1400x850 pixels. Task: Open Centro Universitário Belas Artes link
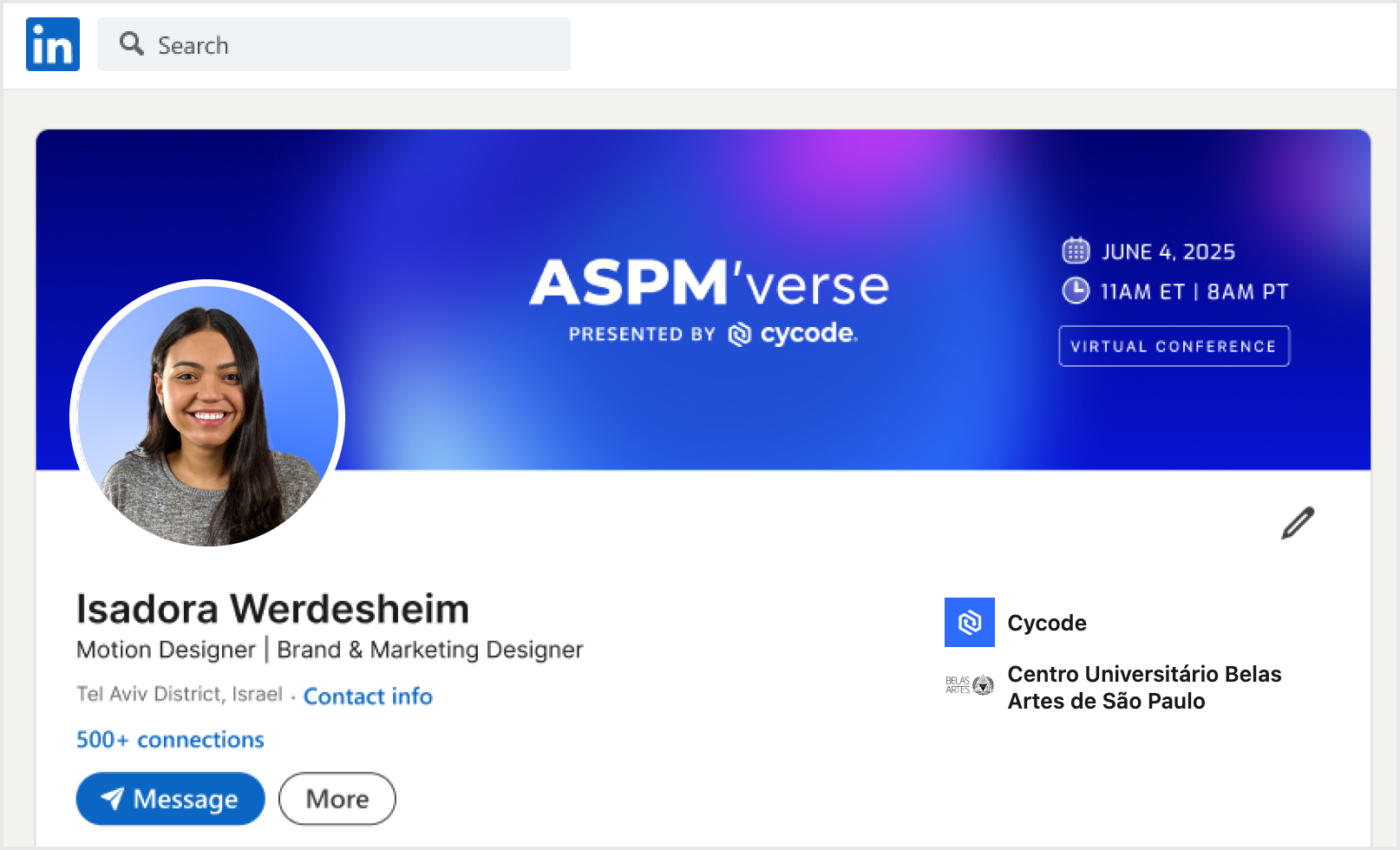[x=1144, y=687]
